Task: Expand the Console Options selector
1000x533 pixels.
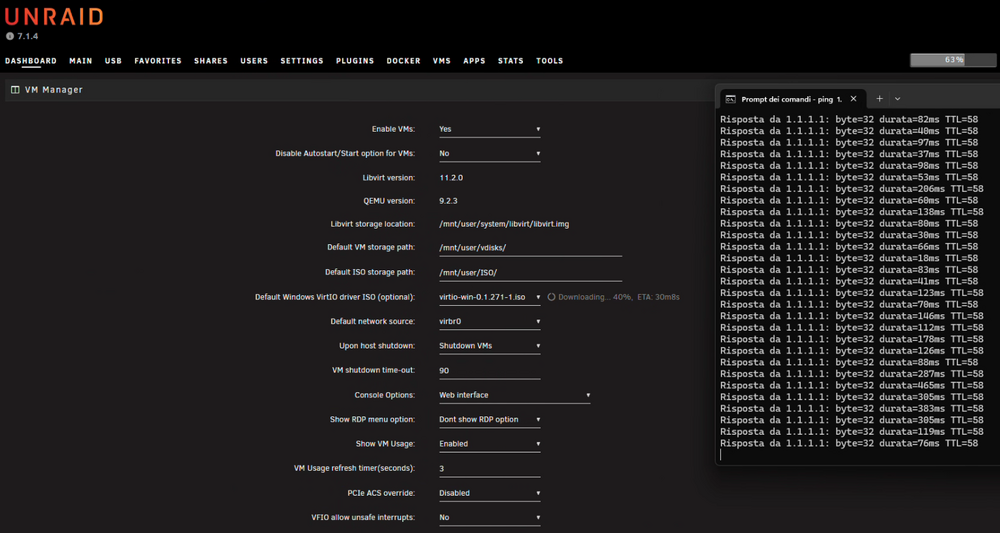Action: click(514, 395)
